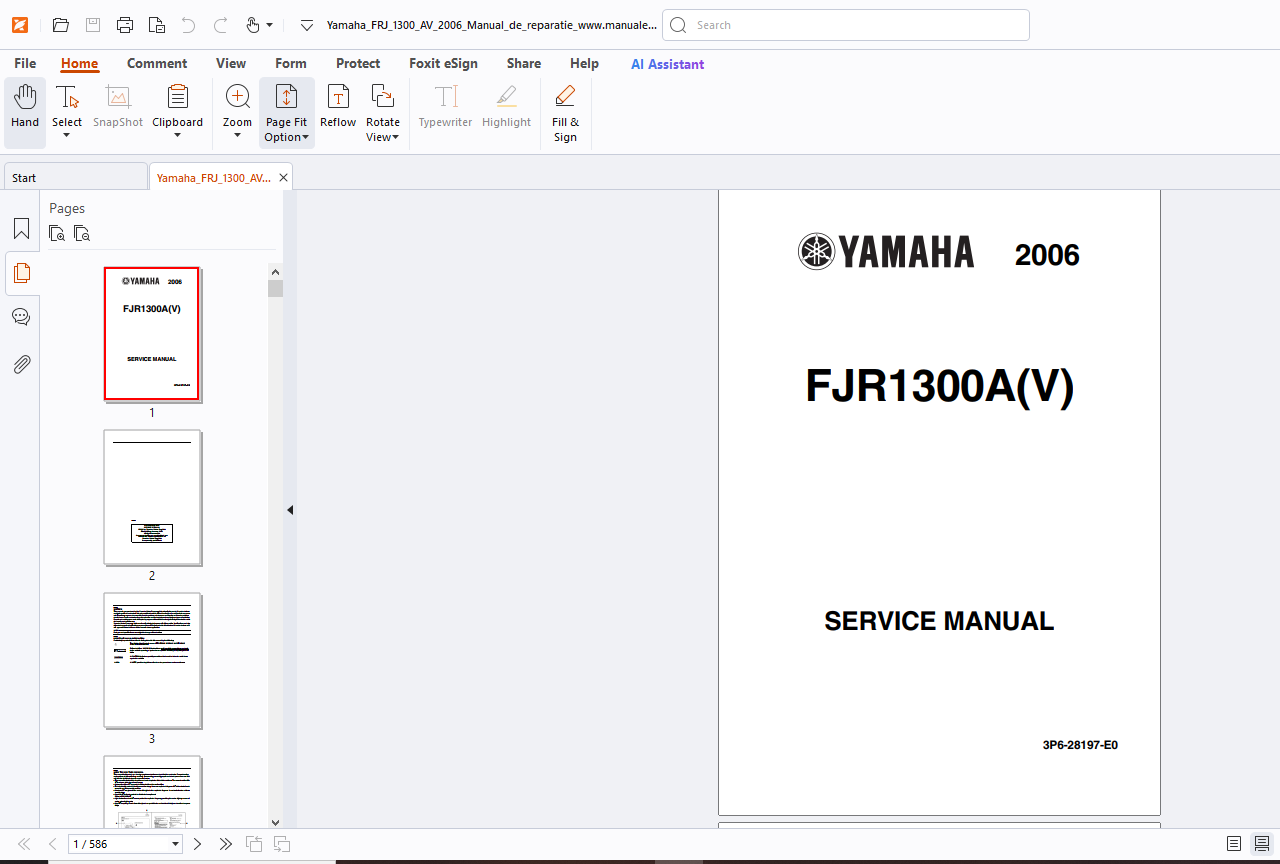Close the Yamaha_FRJ_1300 document tab
This screenshot has width=1280, height=864.
(283, 177)
